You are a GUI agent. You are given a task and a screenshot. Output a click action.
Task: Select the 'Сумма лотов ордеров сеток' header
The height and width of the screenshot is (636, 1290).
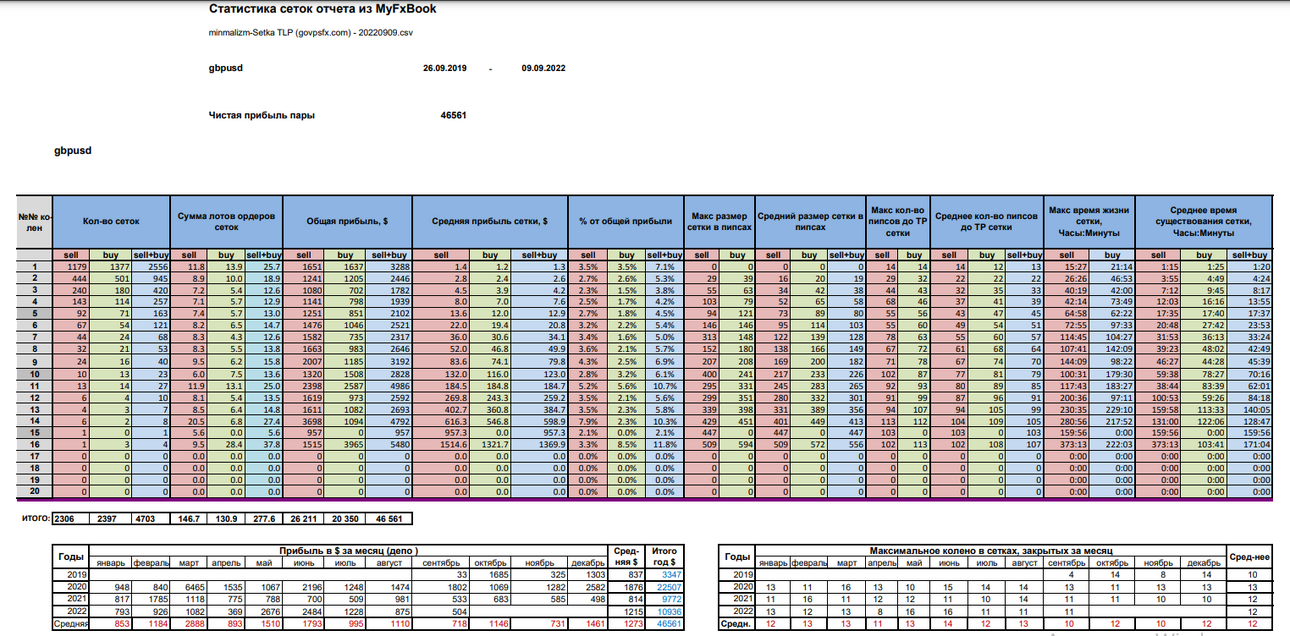pyautogui.click(x=228, y=220)
